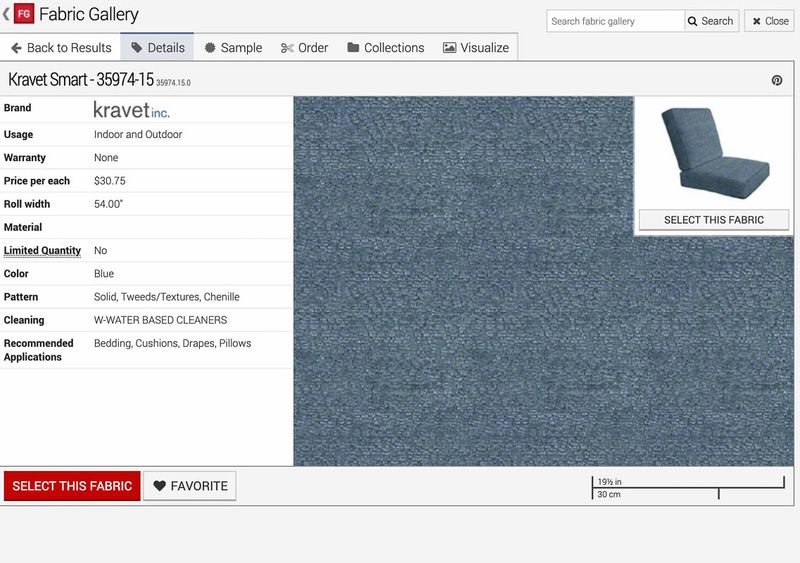The height and width of the screenshot is (563, 800).
Task: Click Select This Fabric under cushion preview
Action: coord(714,219)
